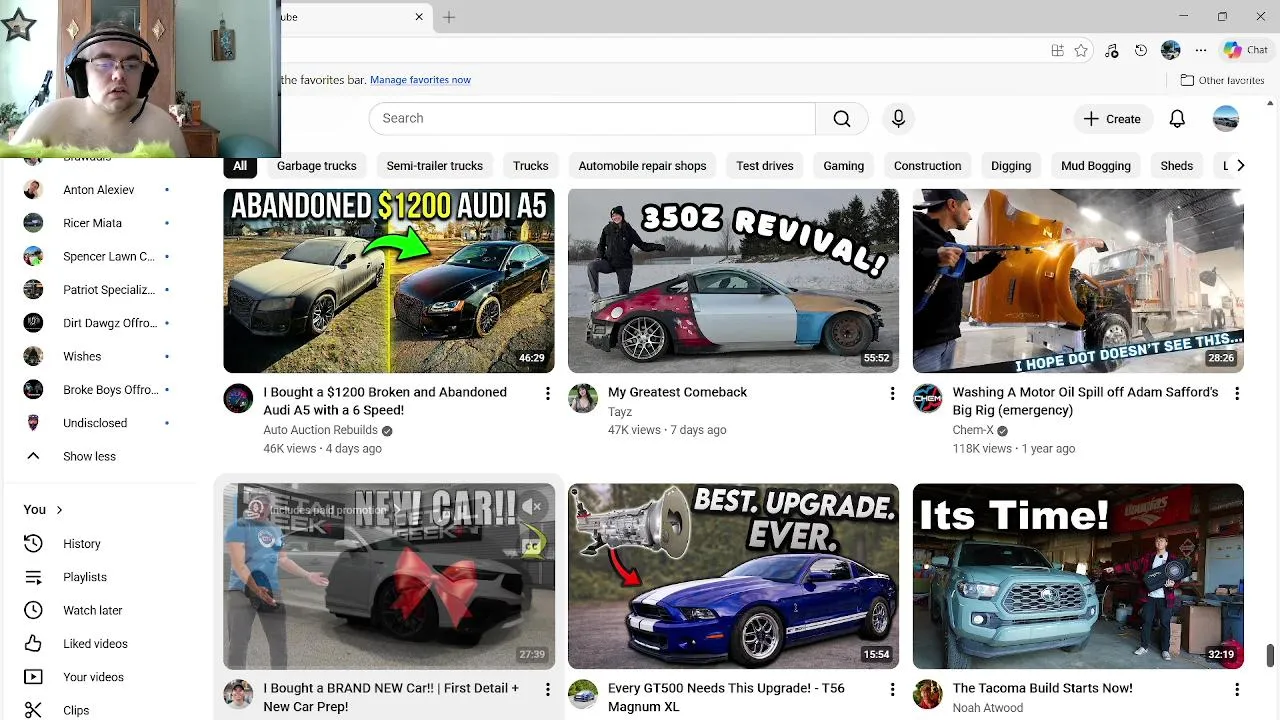The width and height of the screenshot is (1280, 720).
Task: Open title The Tacoma Build Starts Now!
Action: pyautogui.click(x=1042, y=688)
